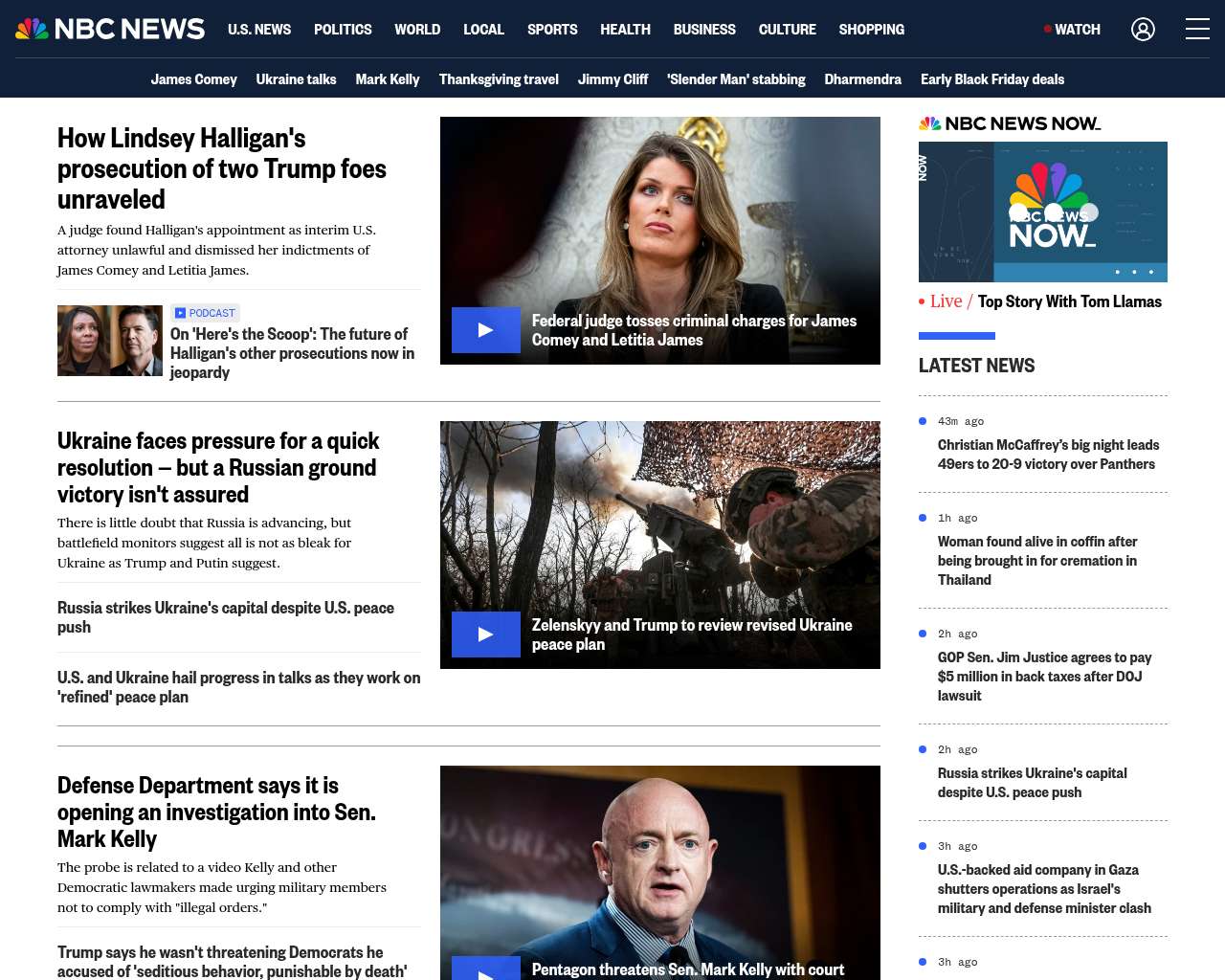Go to the Culture section
Viewport: 1225px width, 980px height.
click(x=788, y=30)
